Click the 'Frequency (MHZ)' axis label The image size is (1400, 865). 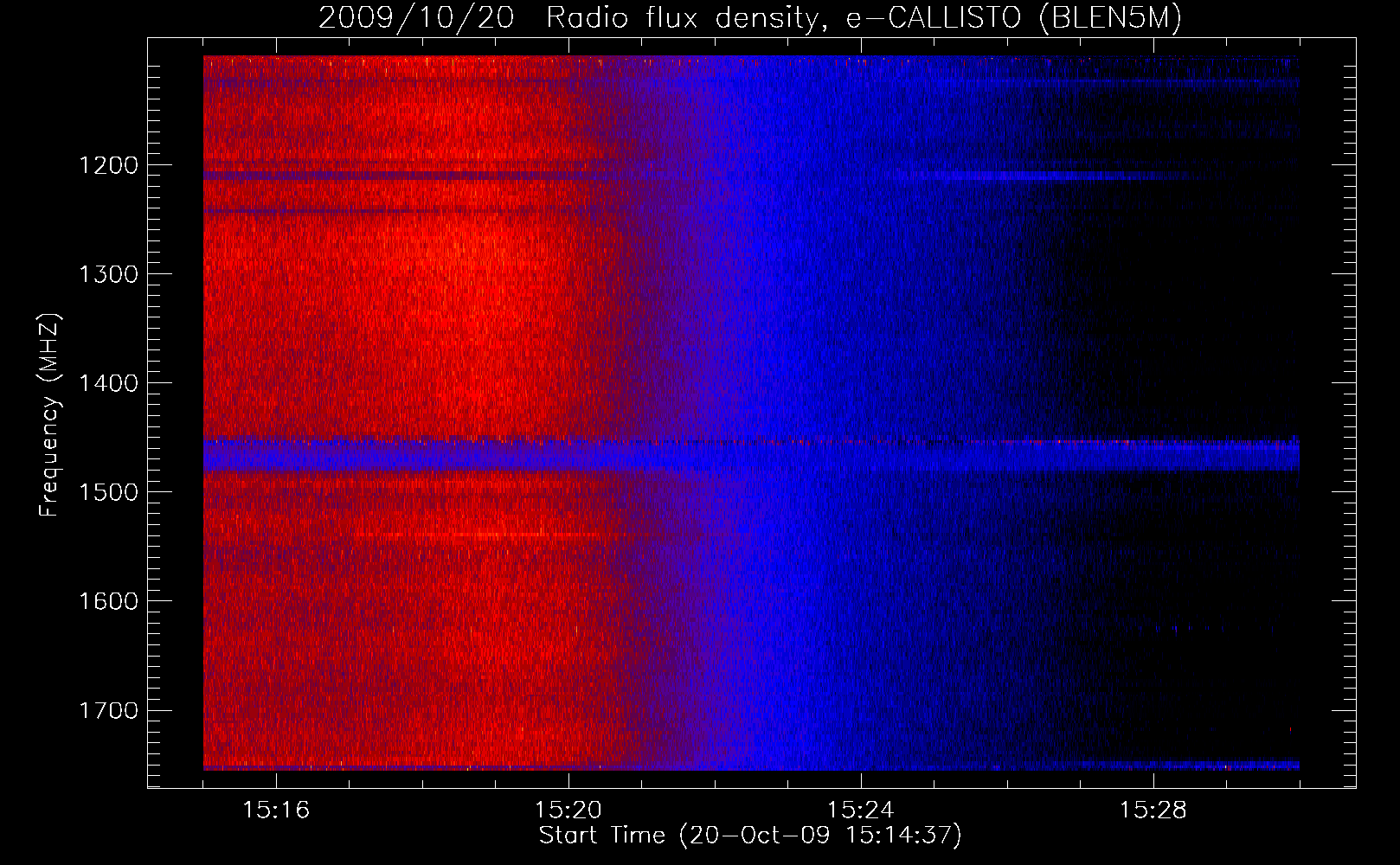(x=49, y=415)
